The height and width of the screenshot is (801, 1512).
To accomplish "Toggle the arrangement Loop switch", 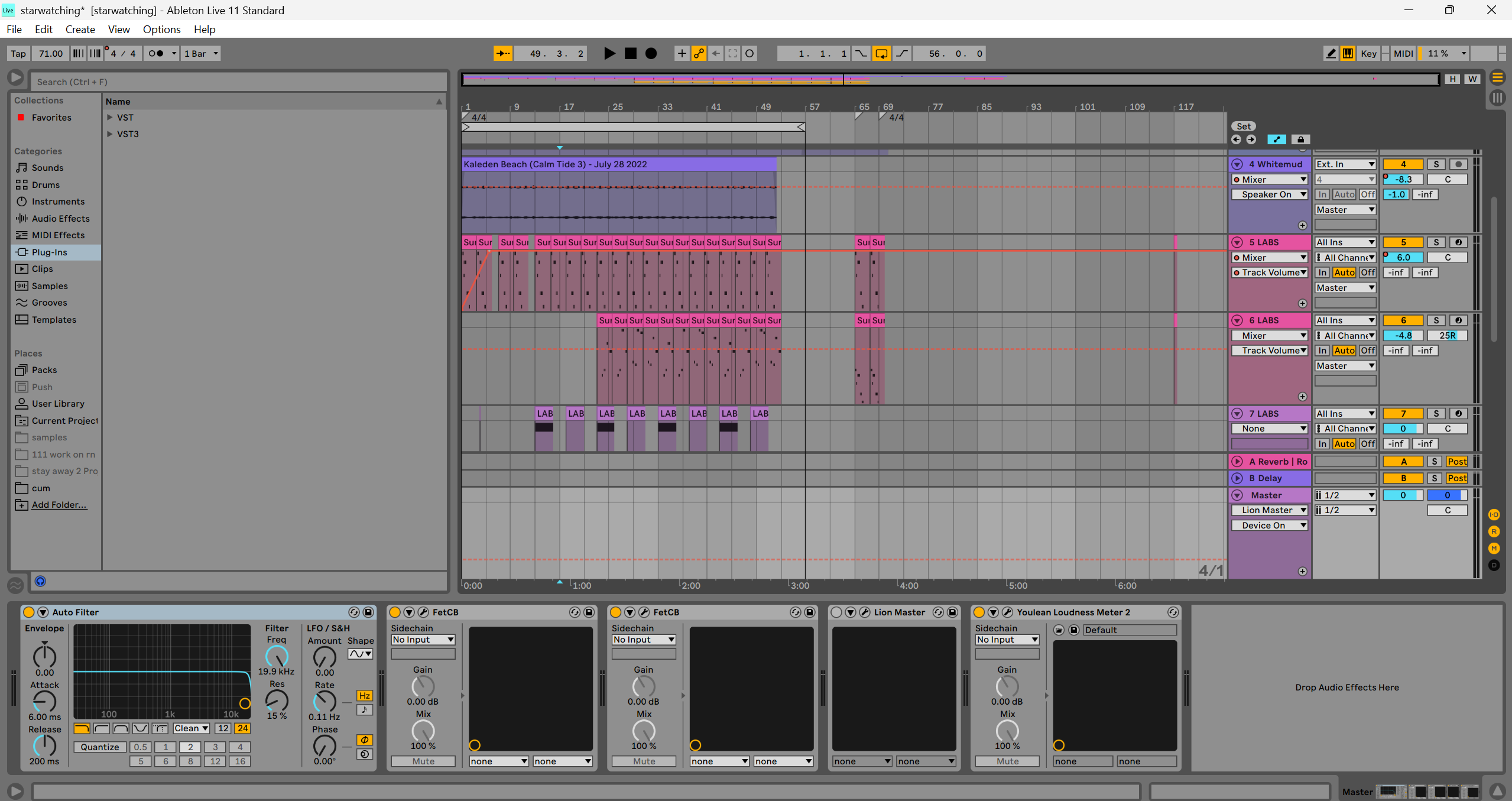I will 881,53.
